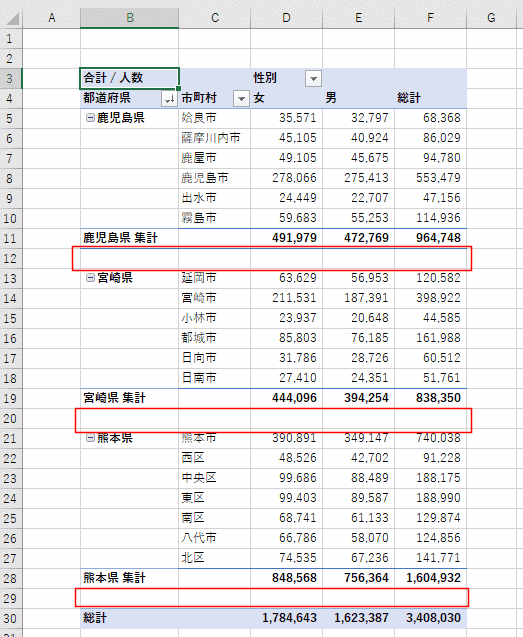Select row 20 header
523x637 pixels.
coord(11,418)
